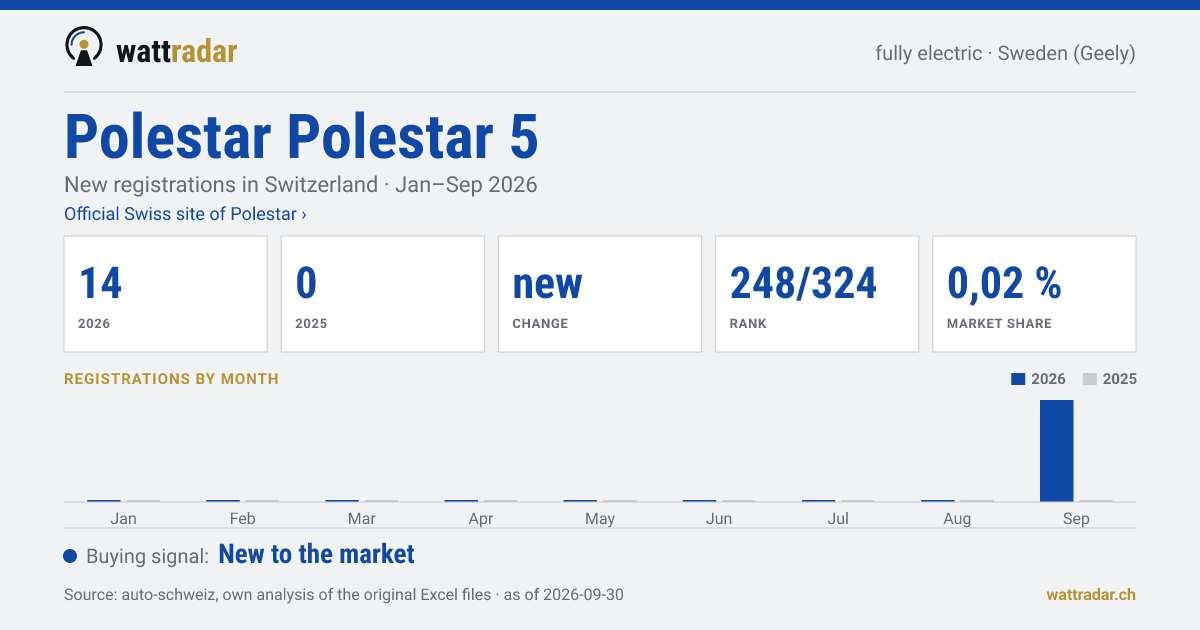Open the Official Swiss site of Polestar link
This screenshot has width=1200, height=630.
click(x=185, y=214)
